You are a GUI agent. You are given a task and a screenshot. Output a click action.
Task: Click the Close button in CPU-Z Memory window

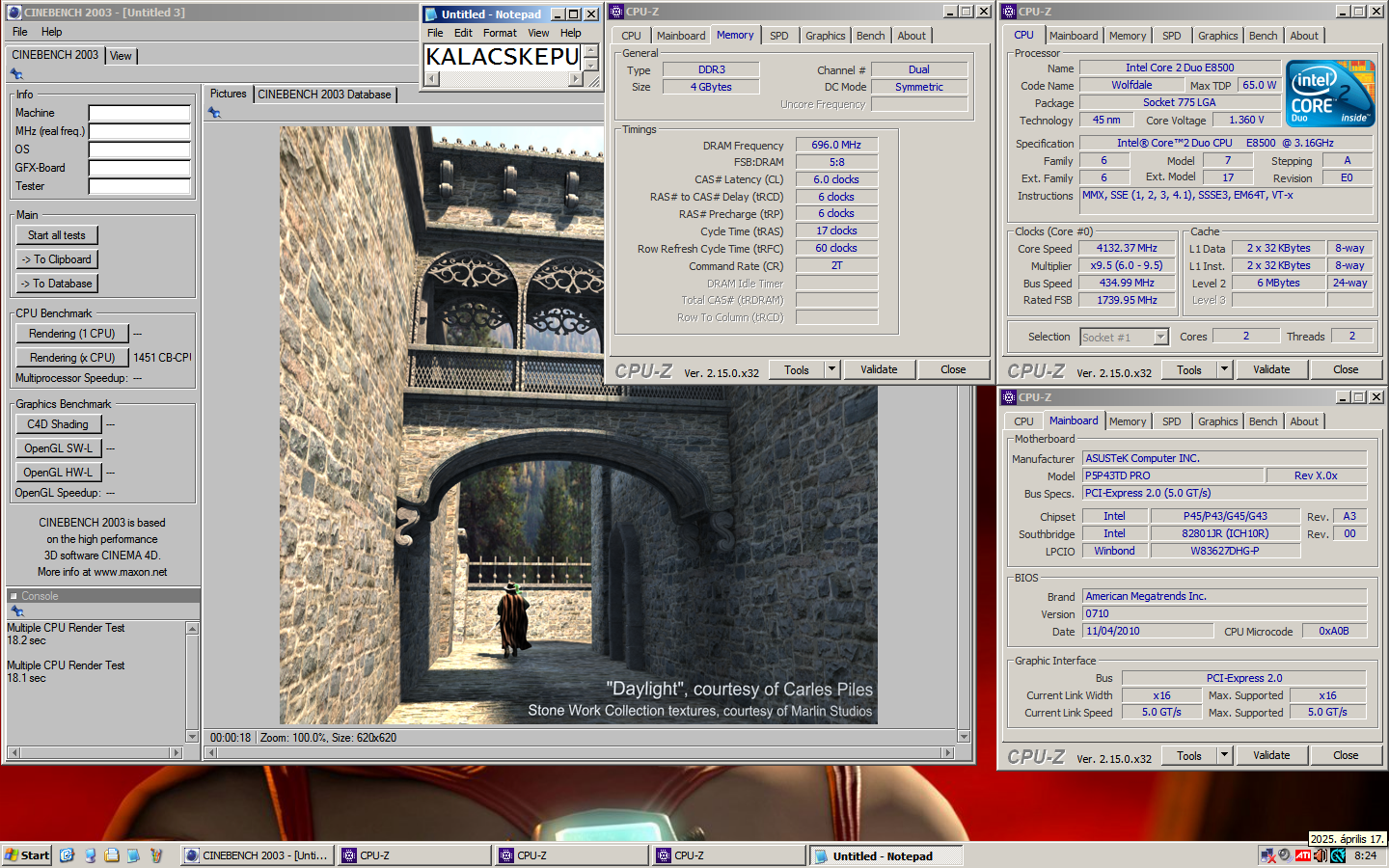coord(953,369)
